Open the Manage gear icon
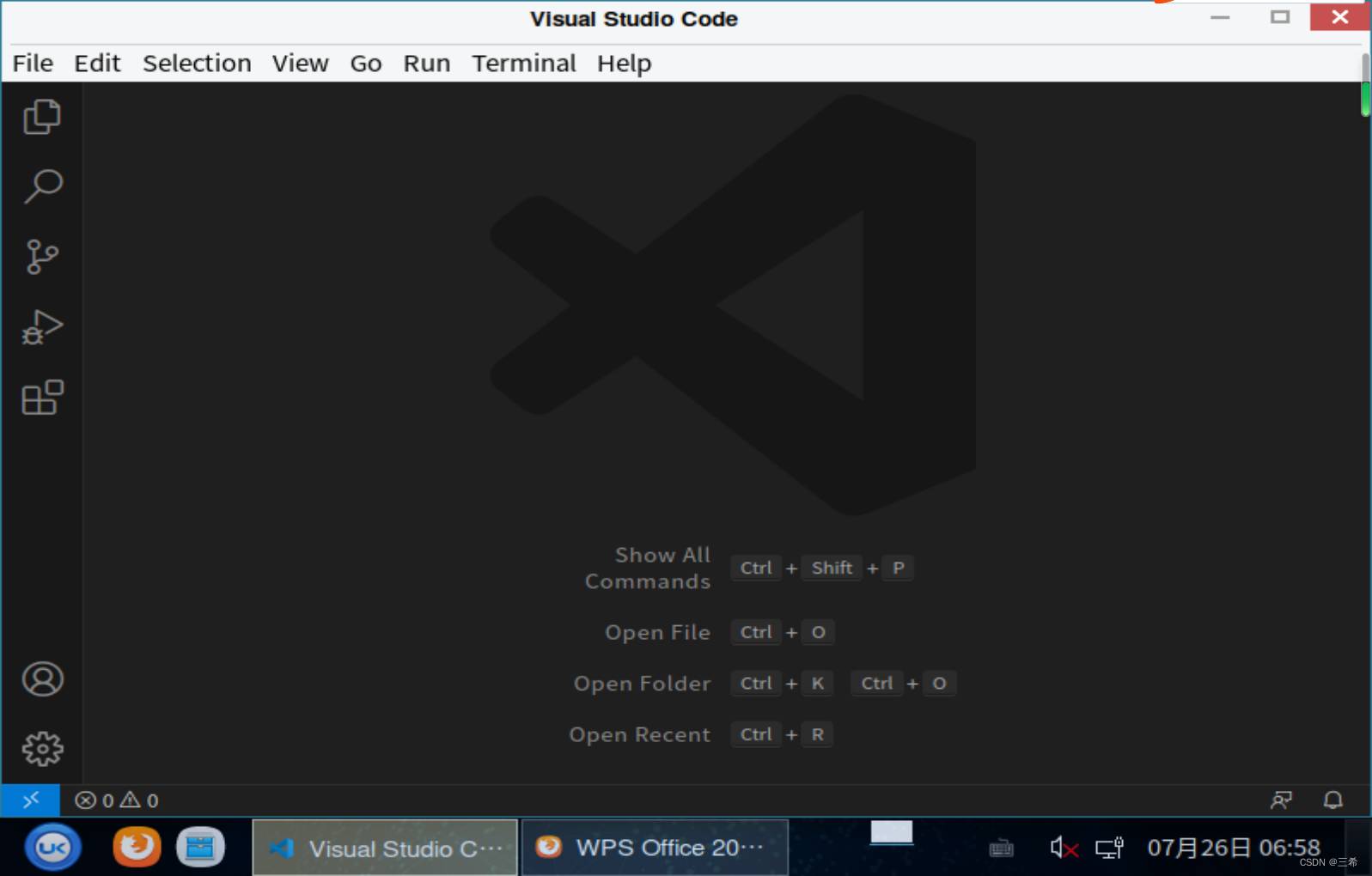Image resolution: width=1372 pixels, height=876 pixels. [42, 749]
